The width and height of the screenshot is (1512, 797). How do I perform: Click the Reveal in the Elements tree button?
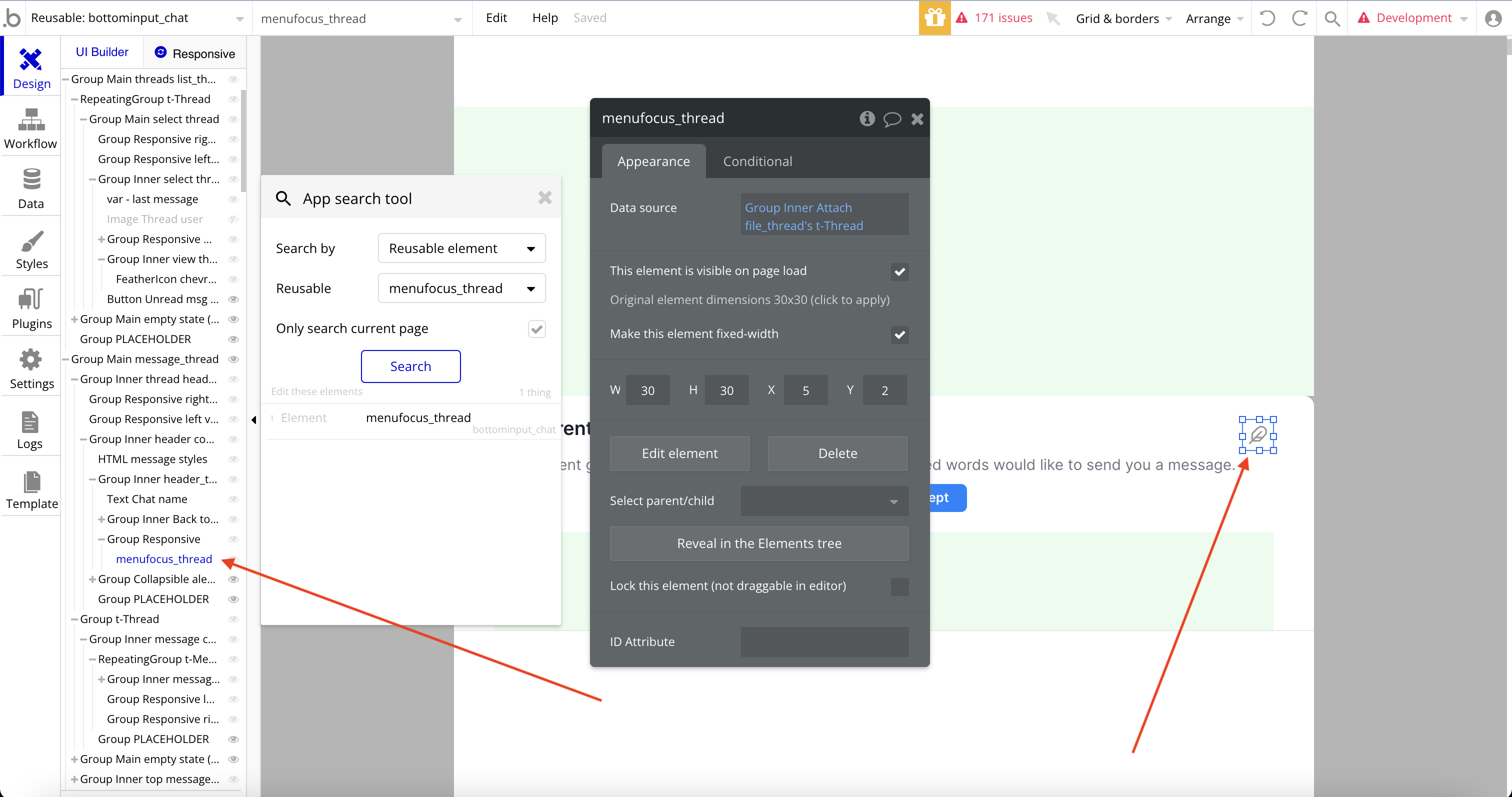tap(759, 543)
